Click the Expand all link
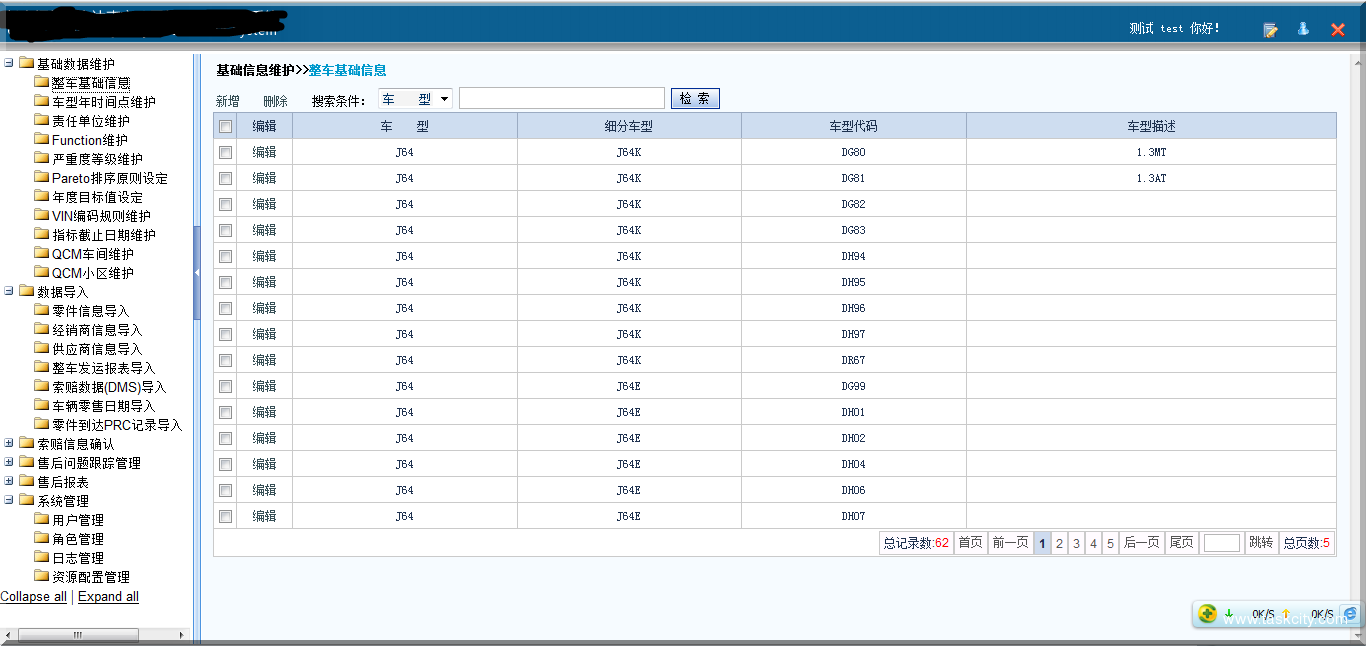 click(108, 597)
